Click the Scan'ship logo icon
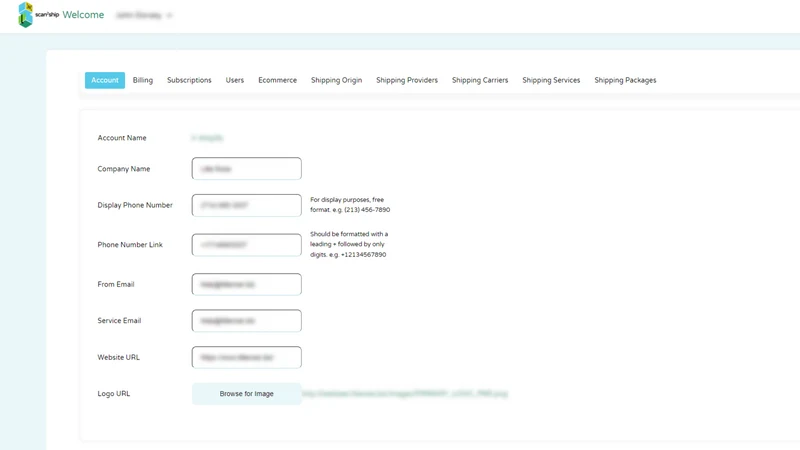Screen dimensions: 800x450 (26, 15)
